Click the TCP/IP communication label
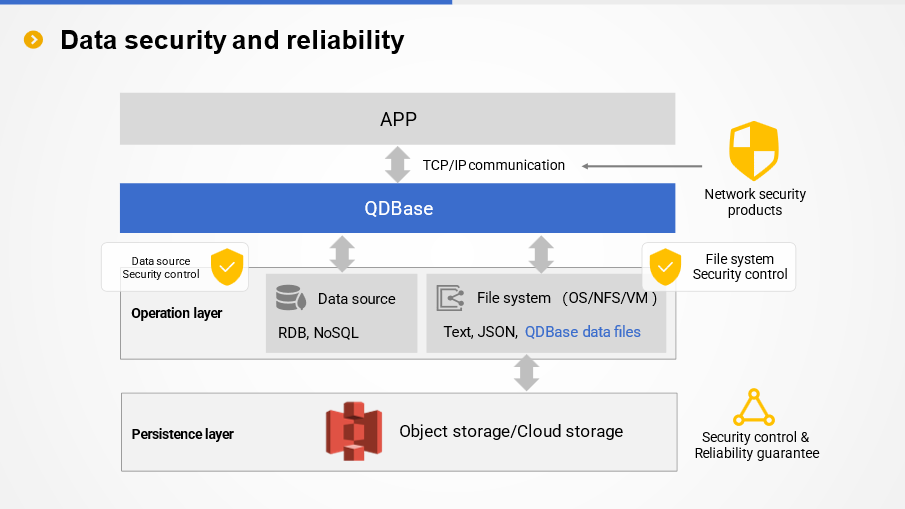The height and width of the screenshot is (509, 905). 493,165
